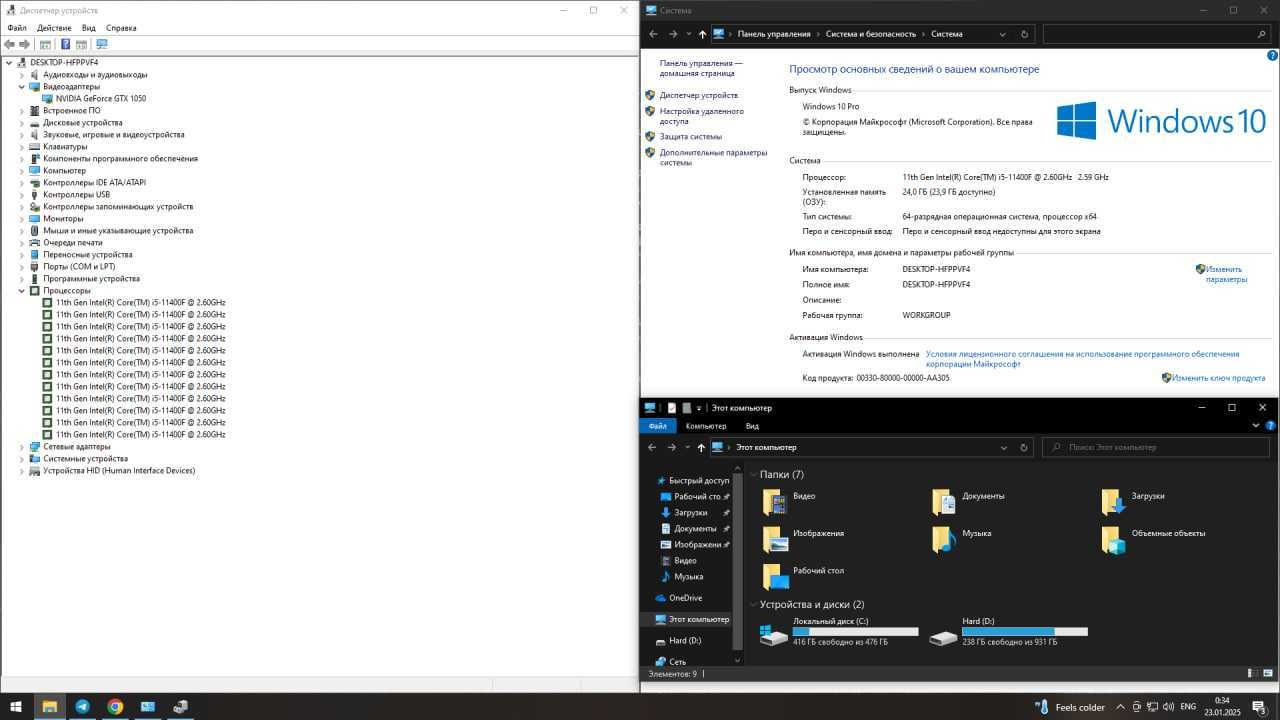The width and height of the screenshot is (1280, 720).
Task: Open the Документы folder in Папки
Action: pos(968,502)
